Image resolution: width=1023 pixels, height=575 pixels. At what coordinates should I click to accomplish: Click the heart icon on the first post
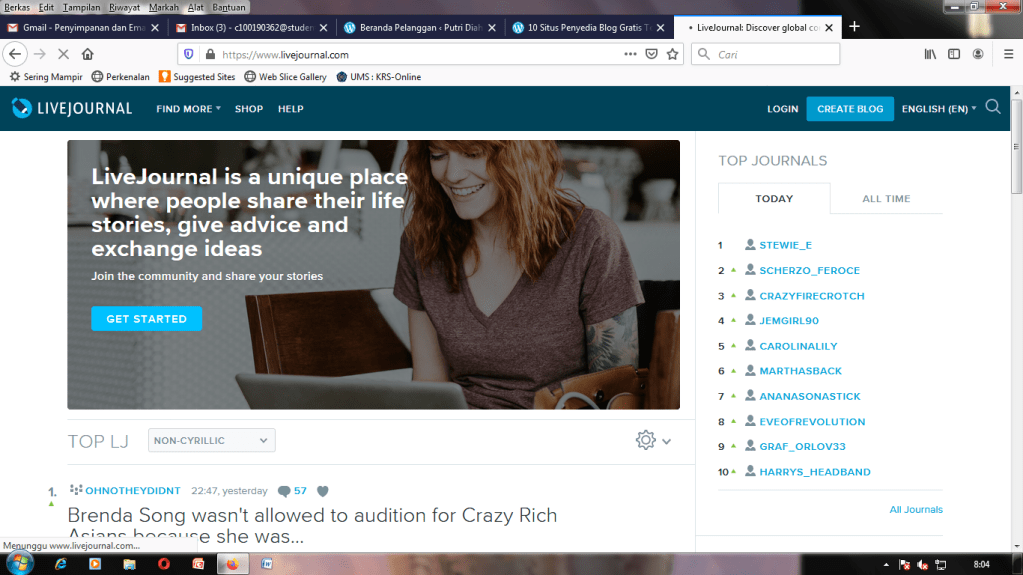(x=323, y=491)
